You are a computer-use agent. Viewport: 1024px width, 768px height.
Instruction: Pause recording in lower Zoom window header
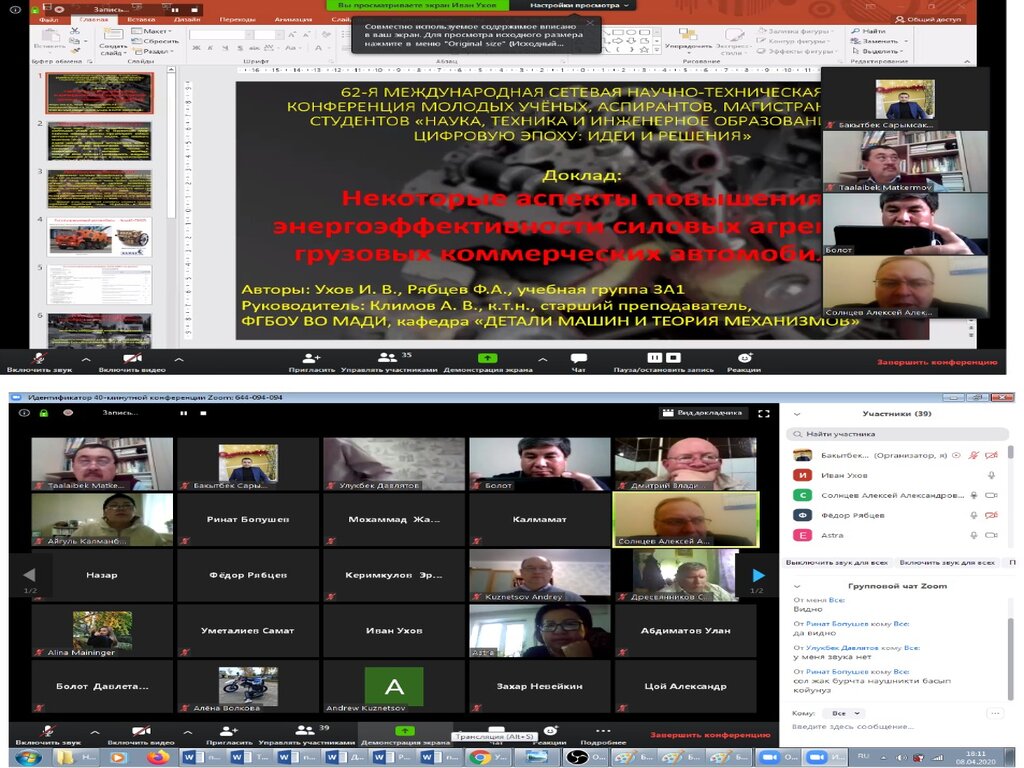click(184, 413)
